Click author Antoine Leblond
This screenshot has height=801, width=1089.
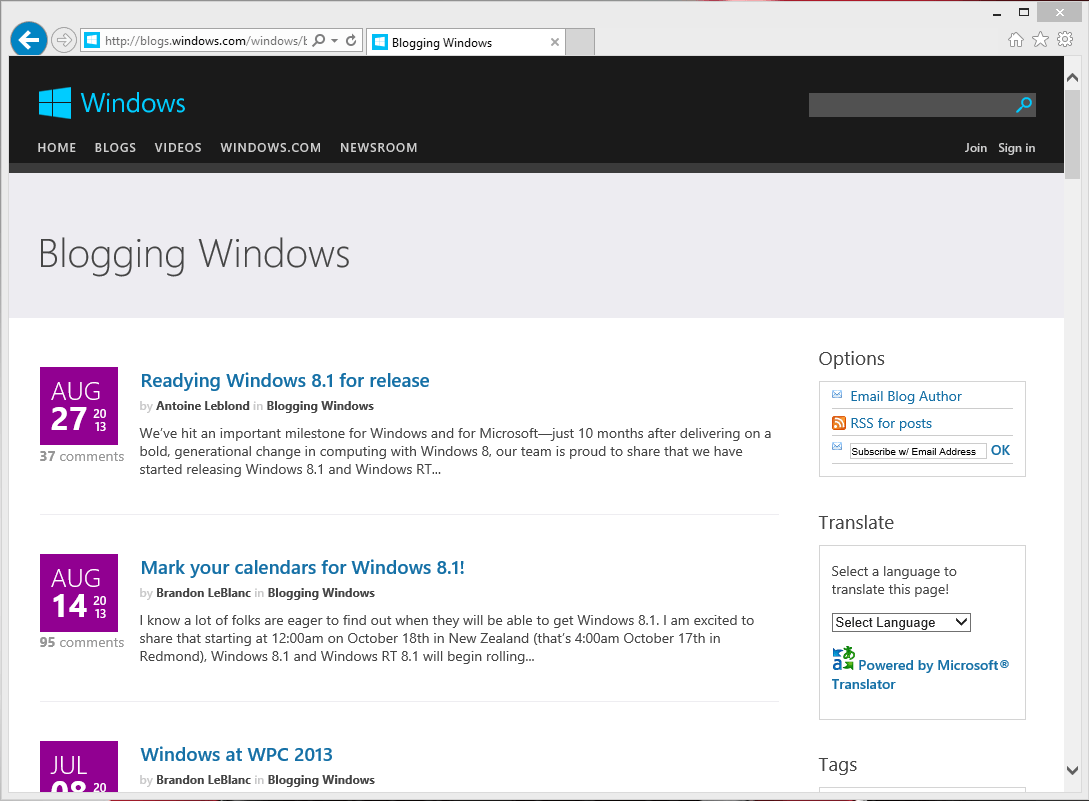(x=203, y=406)
